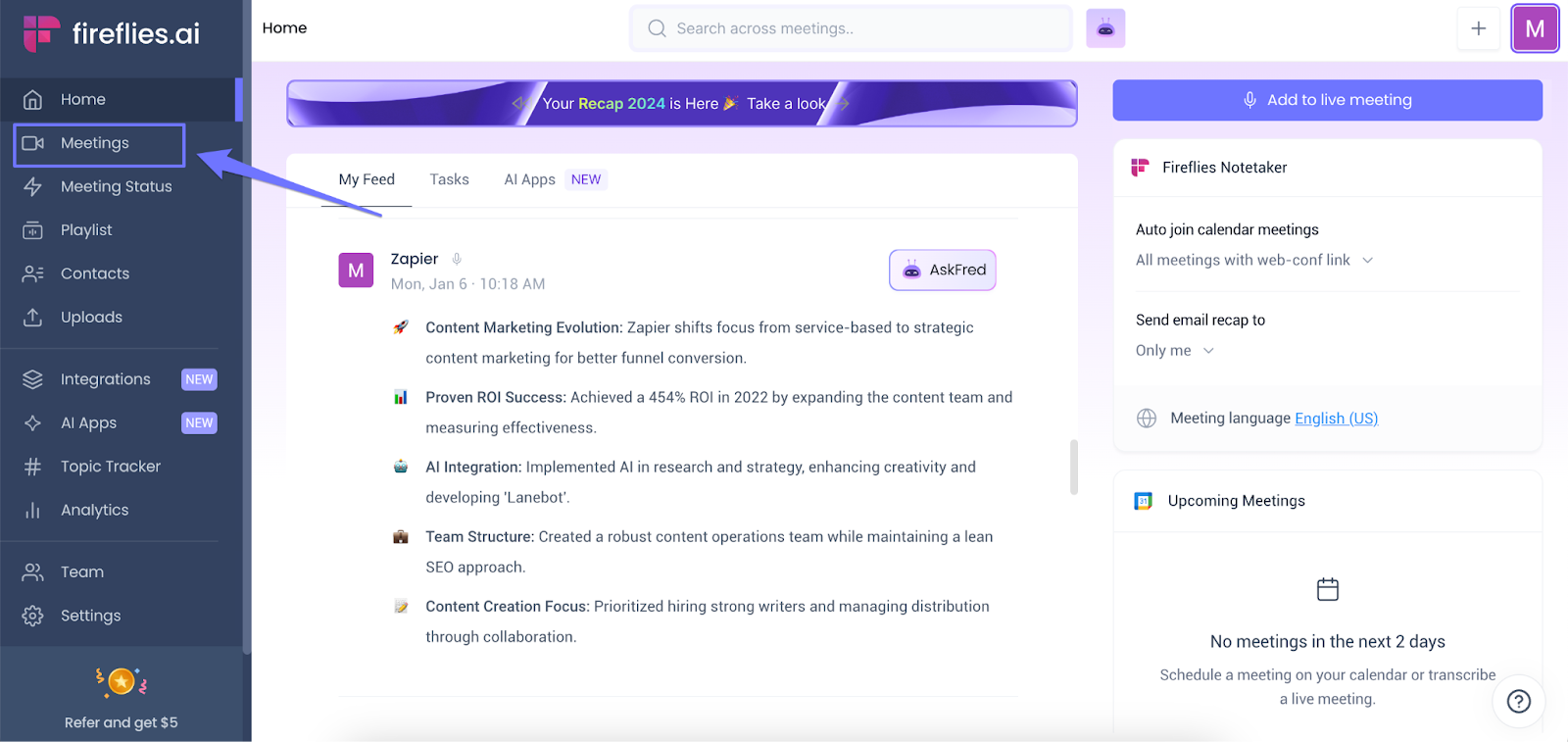Open Contacts in the sidebar

tap(95, 273)
